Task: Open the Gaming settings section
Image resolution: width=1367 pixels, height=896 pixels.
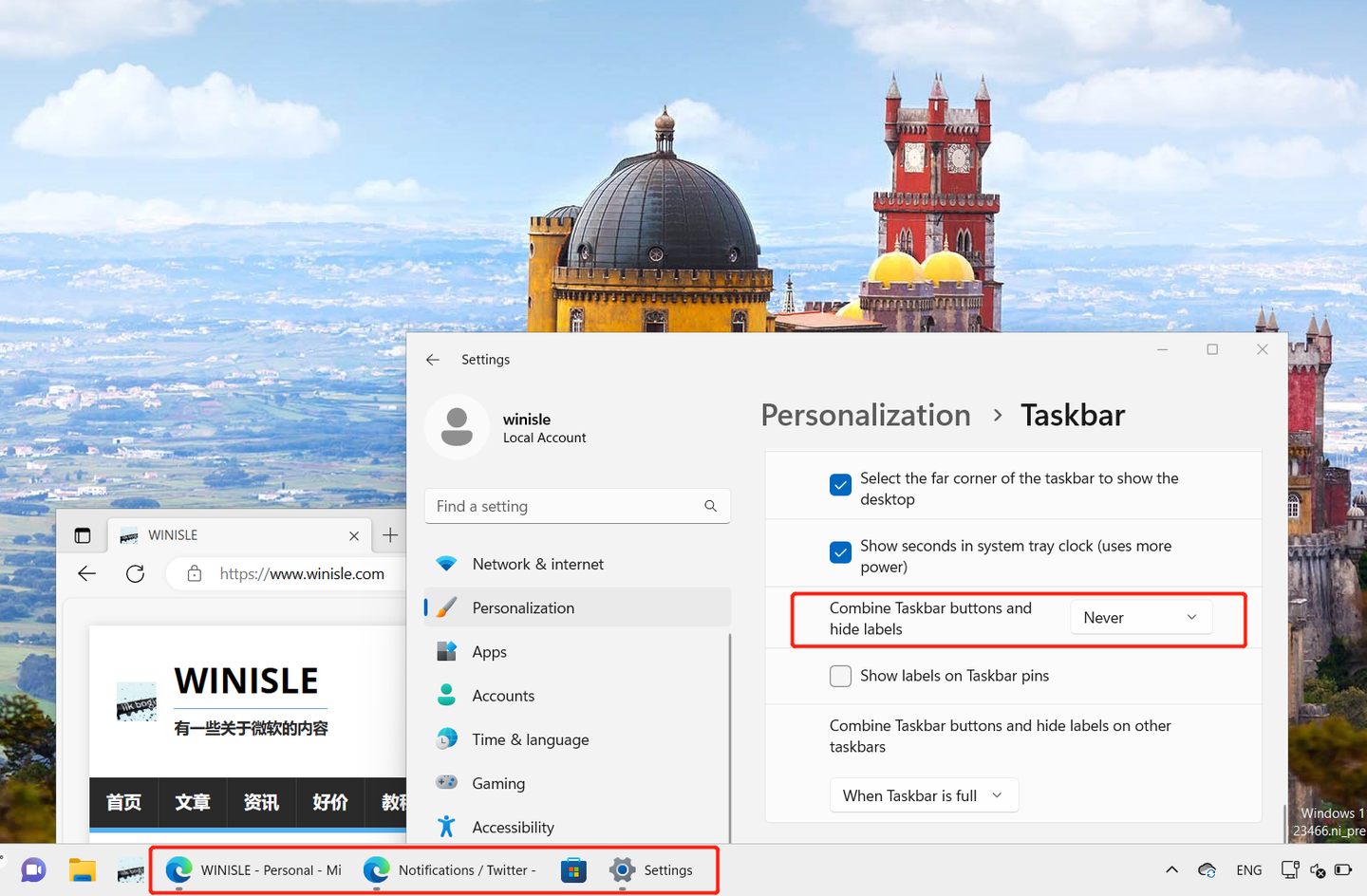Action: (498, 782)
